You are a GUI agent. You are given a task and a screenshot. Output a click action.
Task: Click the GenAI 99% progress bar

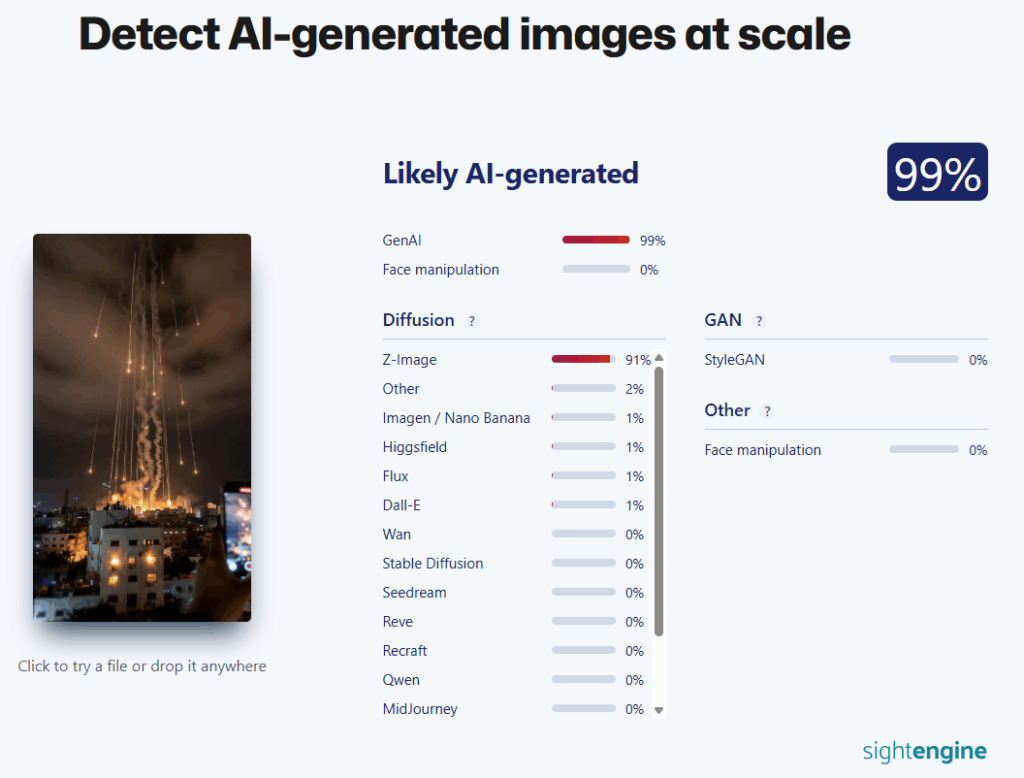596,240
